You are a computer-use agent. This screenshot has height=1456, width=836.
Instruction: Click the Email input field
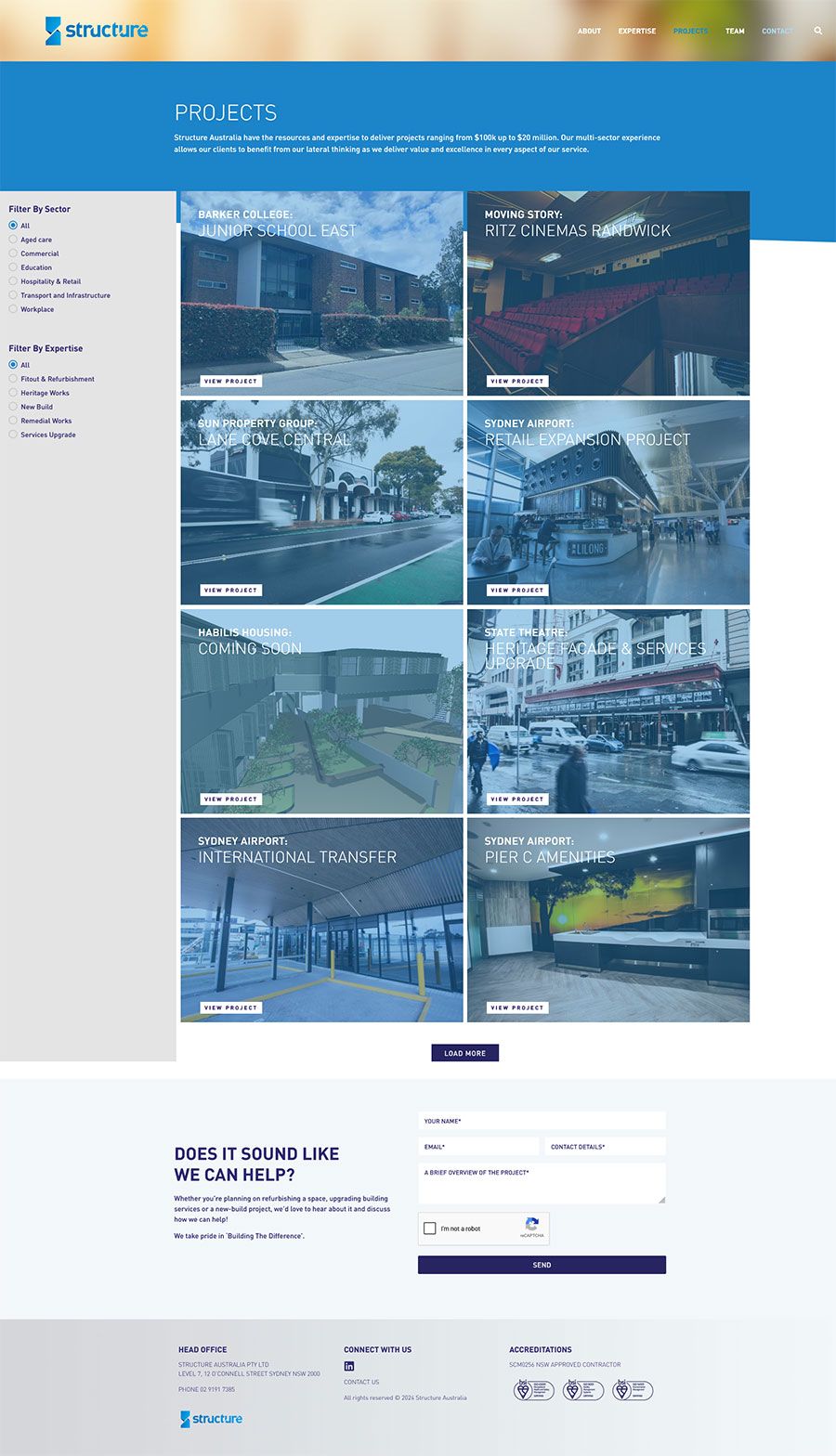[x=478, y=1147]
